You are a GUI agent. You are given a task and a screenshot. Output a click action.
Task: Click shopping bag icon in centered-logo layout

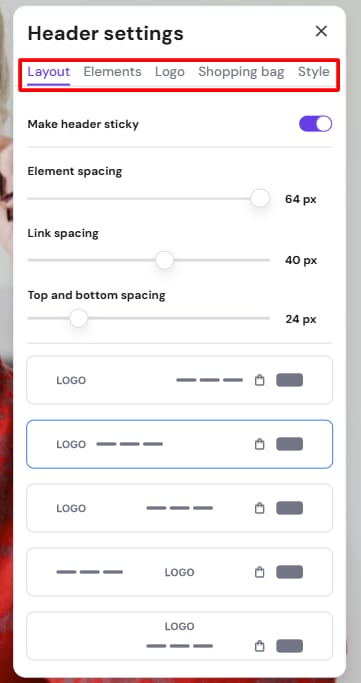pos(260,572)
